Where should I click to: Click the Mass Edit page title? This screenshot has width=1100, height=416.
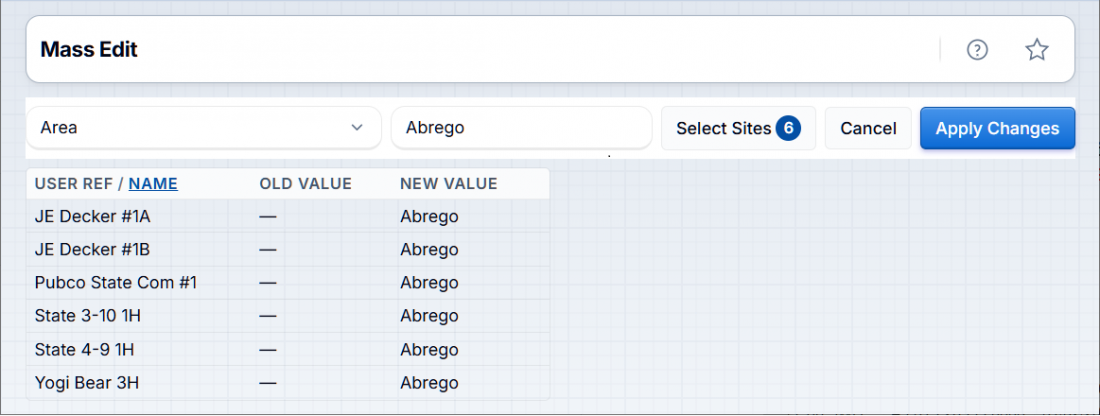[89, 50]
